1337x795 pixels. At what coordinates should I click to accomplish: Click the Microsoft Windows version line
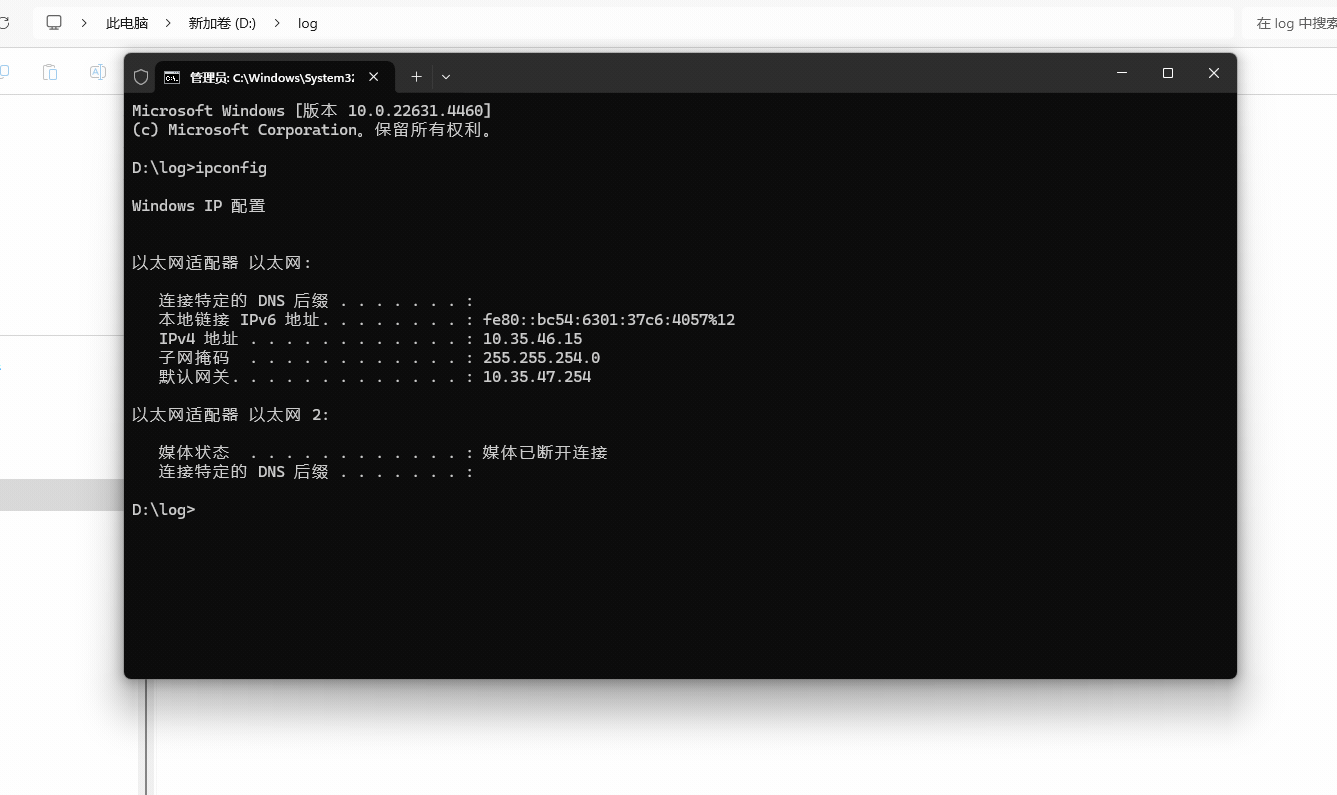point(312,111)
